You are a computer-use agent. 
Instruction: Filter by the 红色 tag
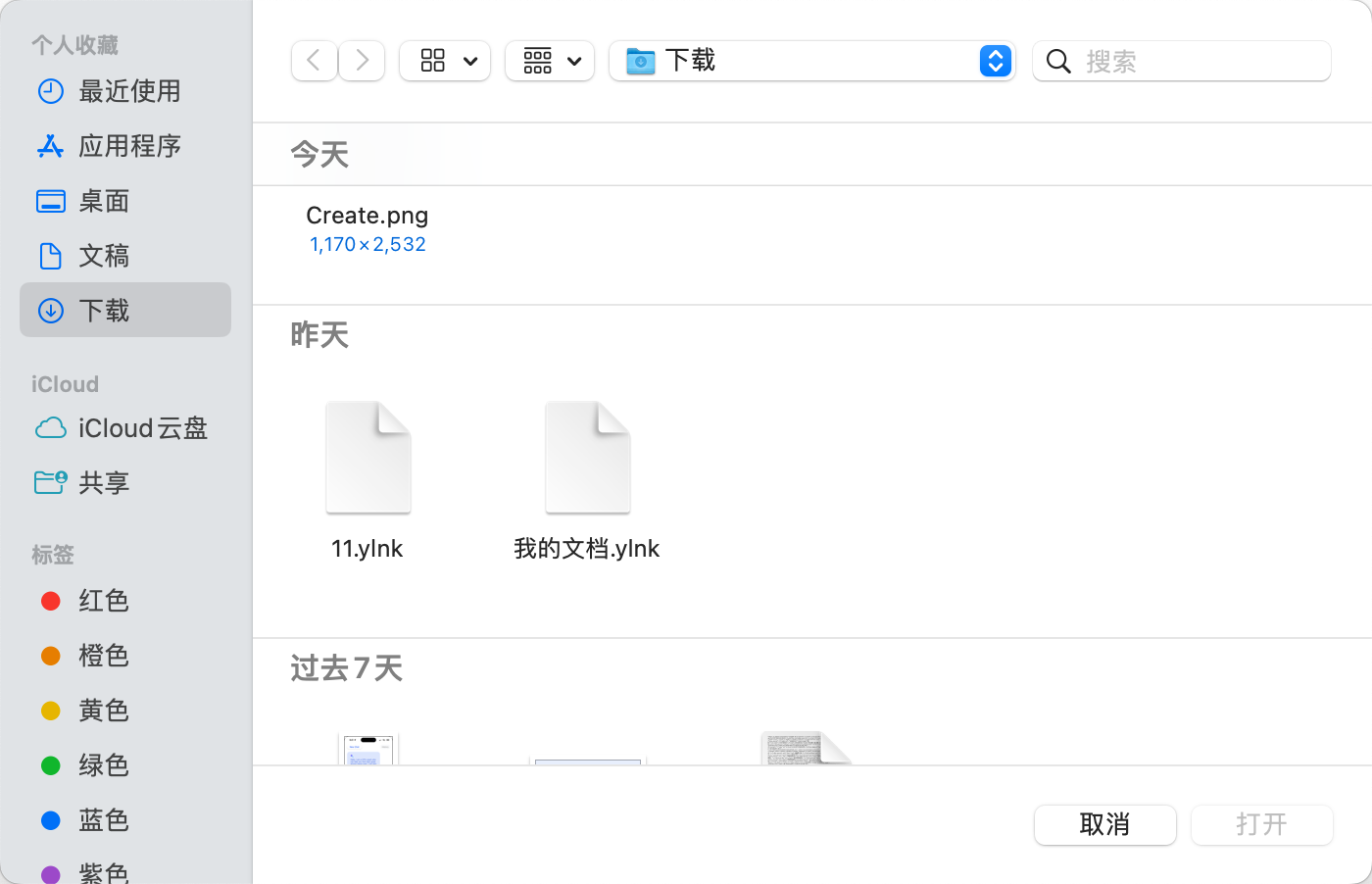[125, 601]
